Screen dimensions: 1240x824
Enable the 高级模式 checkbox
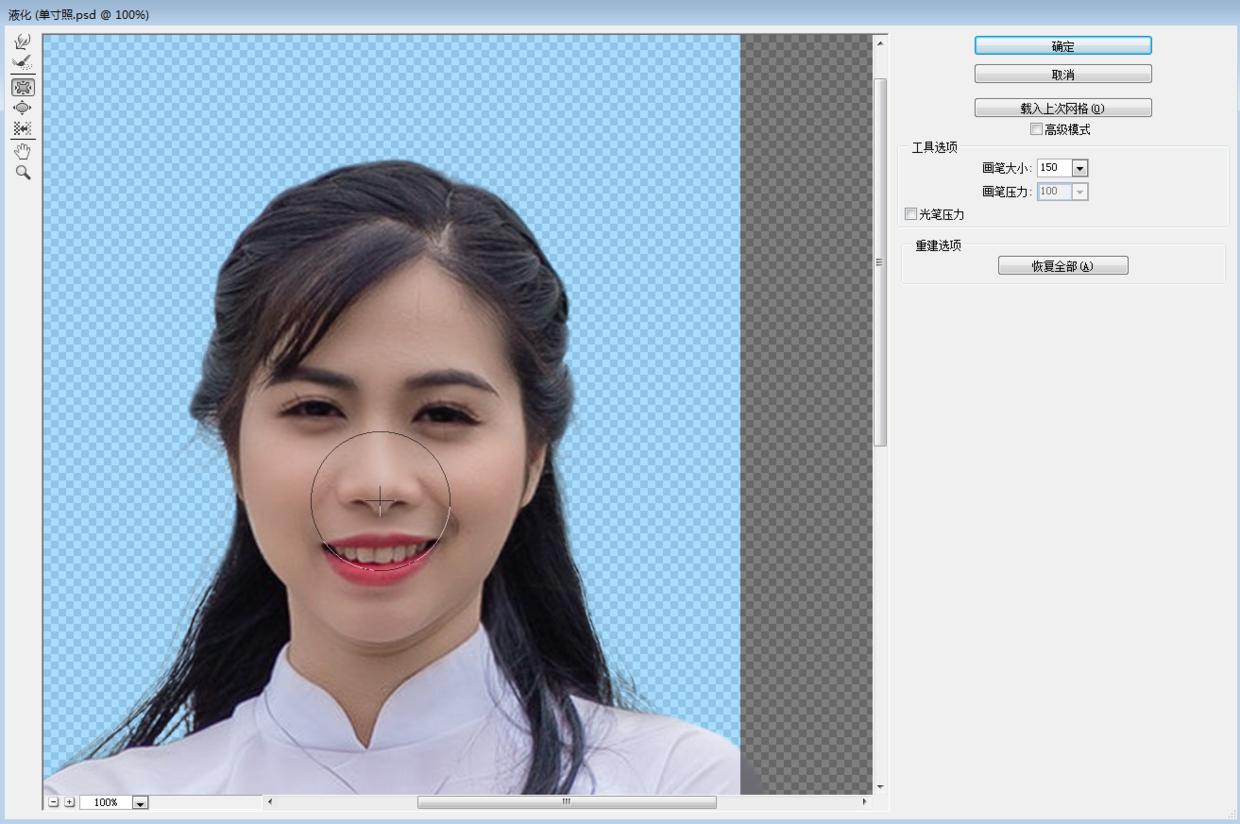coord(1036,128)
